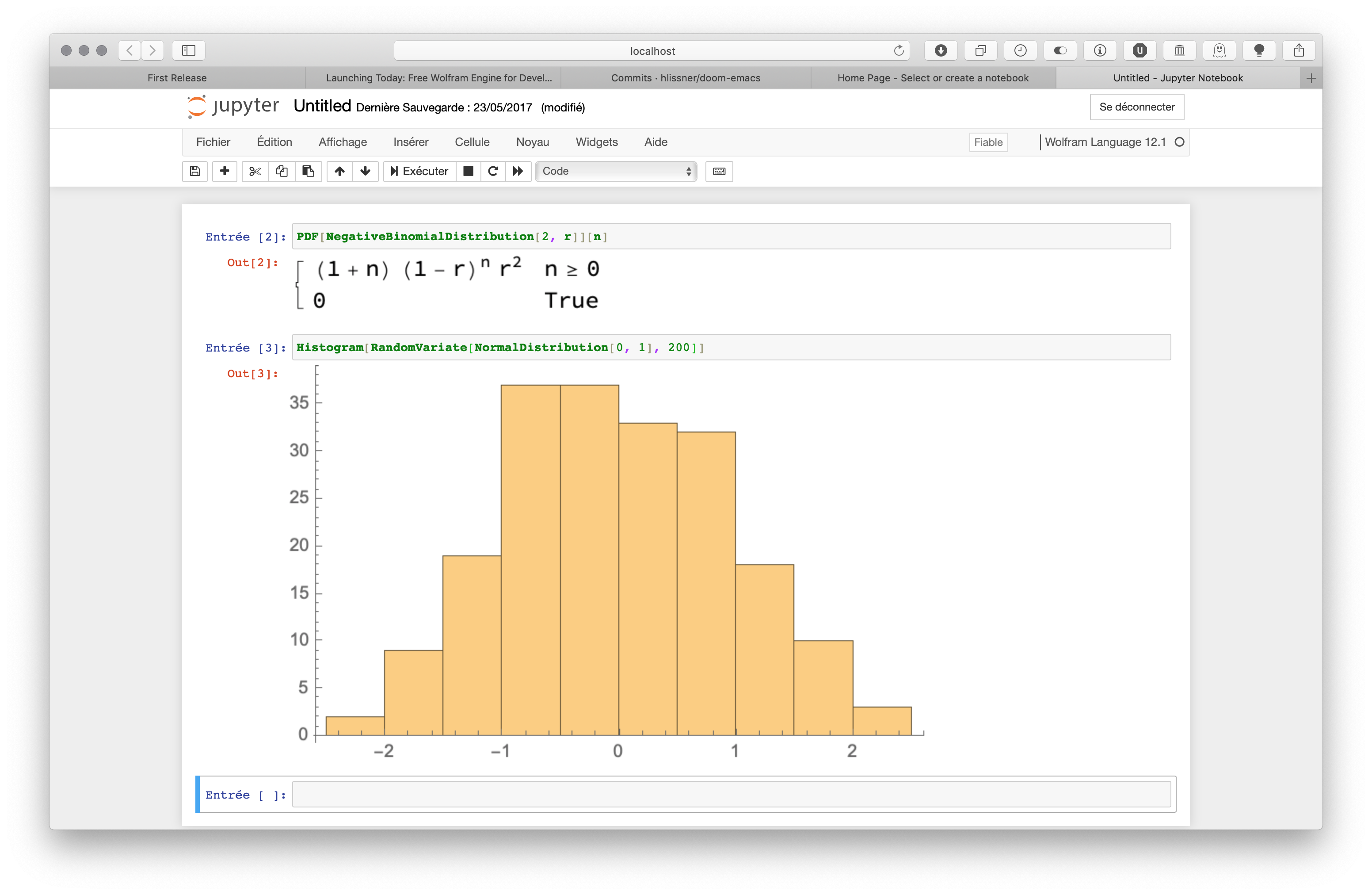Switch to the Home Page notebook tab
1372x895 pixels.
click(x=932, y=78)
